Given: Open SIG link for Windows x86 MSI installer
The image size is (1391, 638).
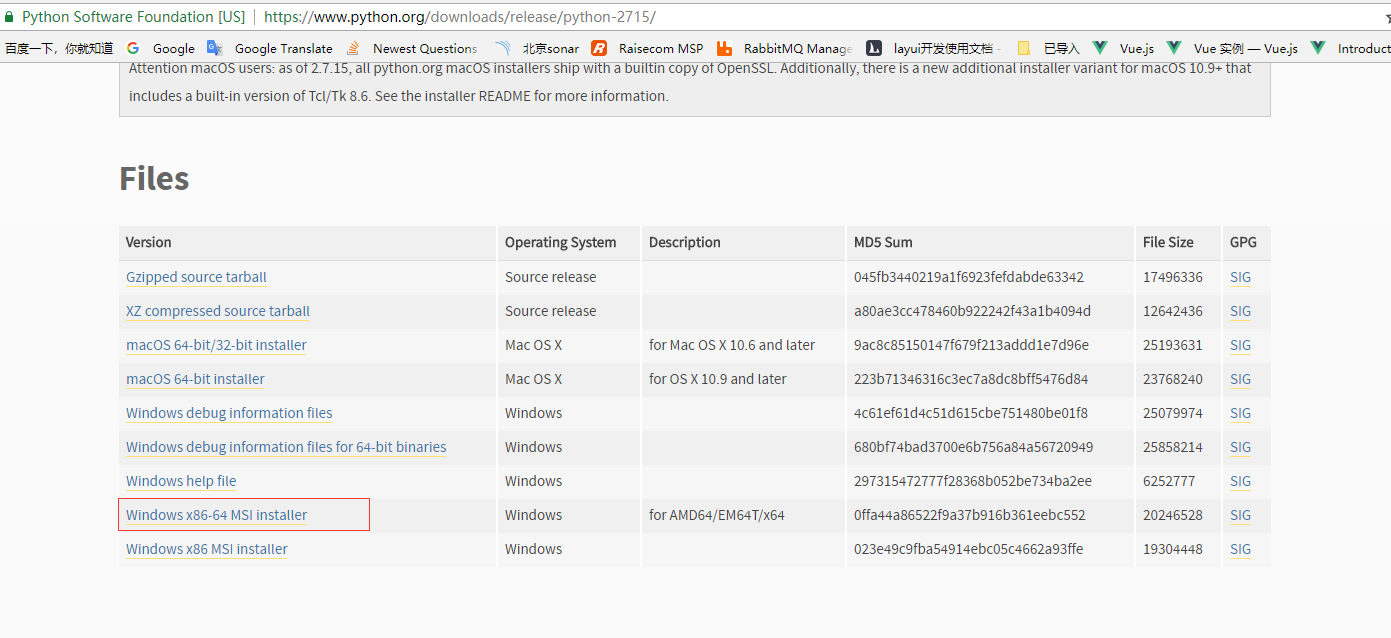Looking at the screenshot, I should tap(1240, 549).
